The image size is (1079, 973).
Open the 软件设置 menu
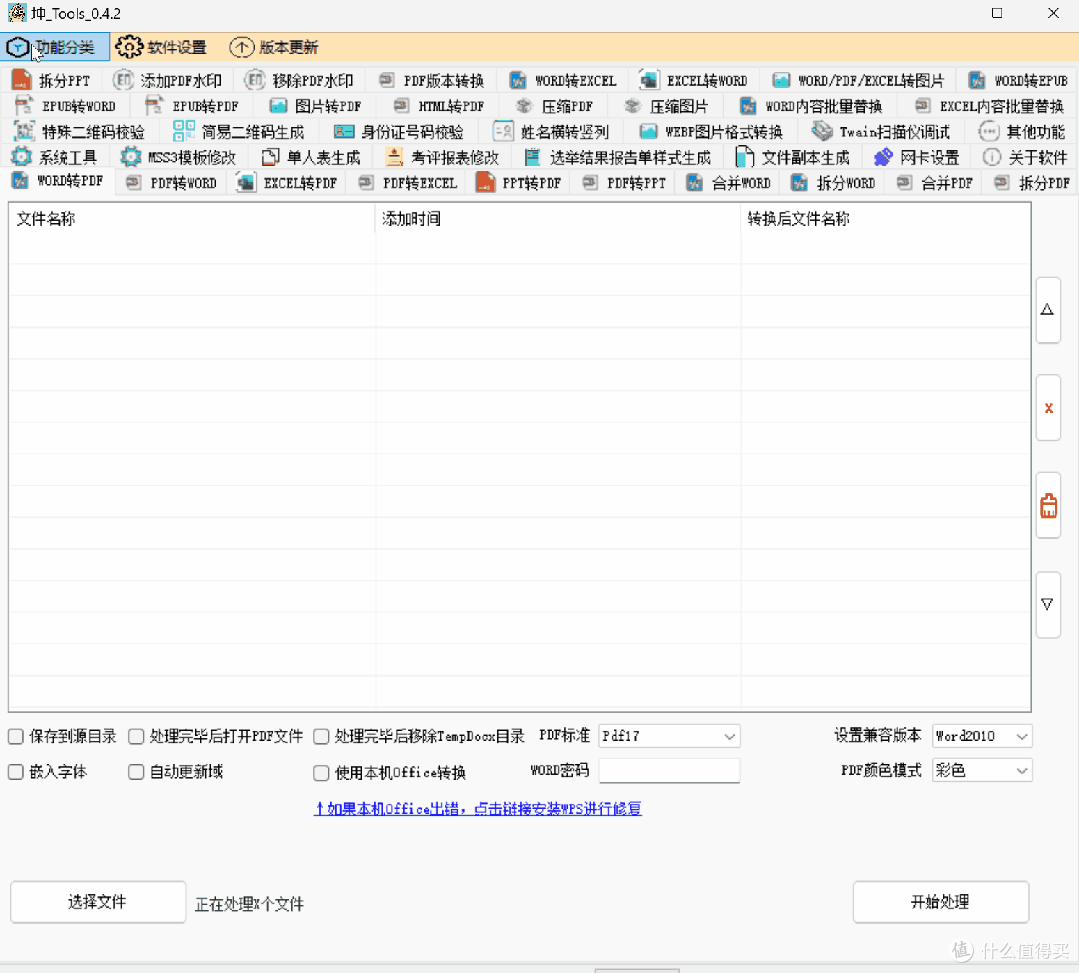point(162,47)
